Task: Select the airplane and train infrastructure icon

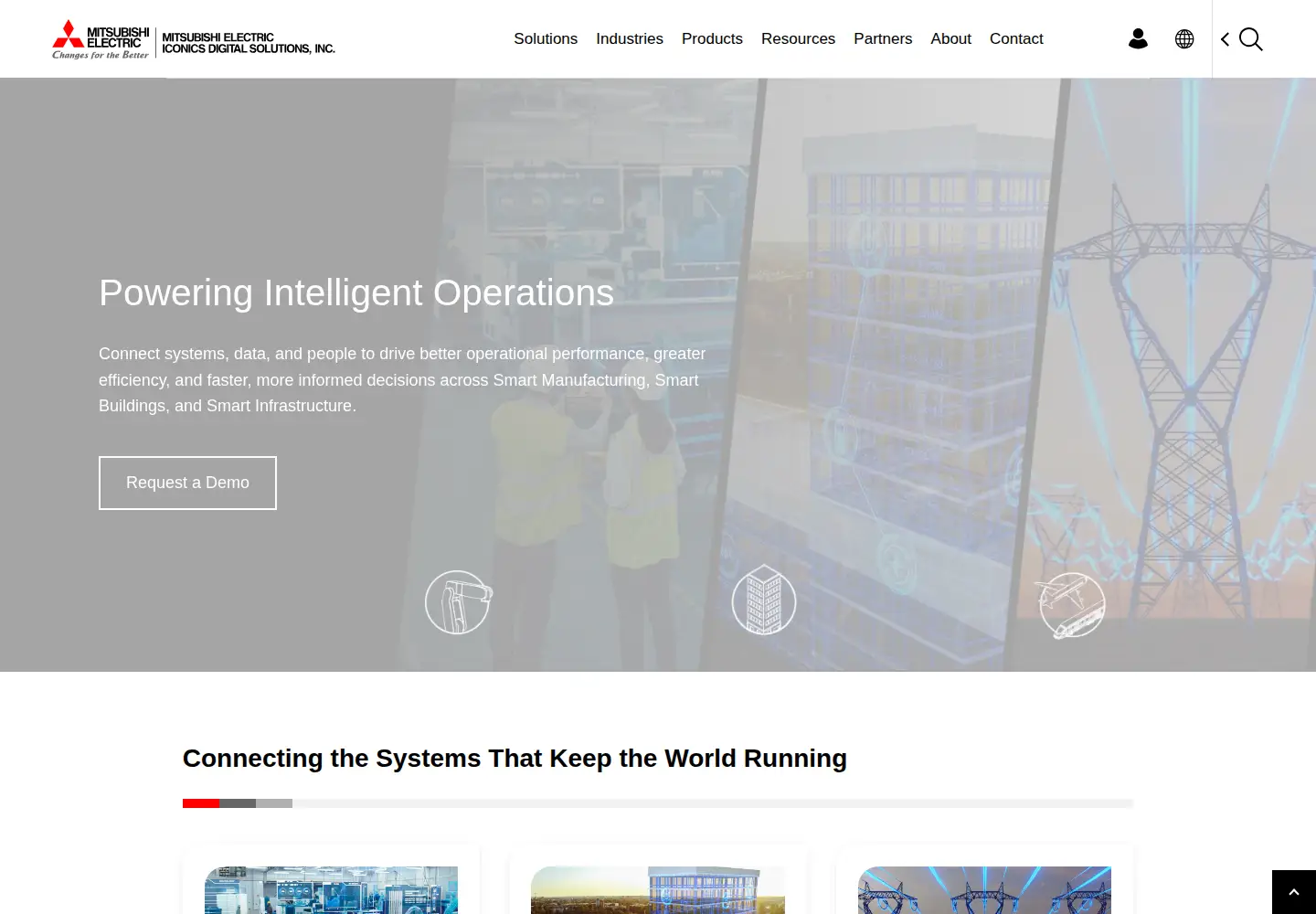Action: tap(1071, 604)
